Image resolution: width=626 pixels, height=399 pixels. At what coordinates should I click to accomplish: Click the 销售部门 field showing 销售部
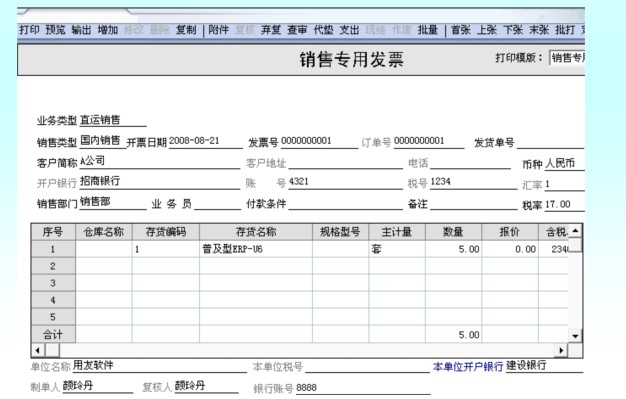[x=113, y=202]
